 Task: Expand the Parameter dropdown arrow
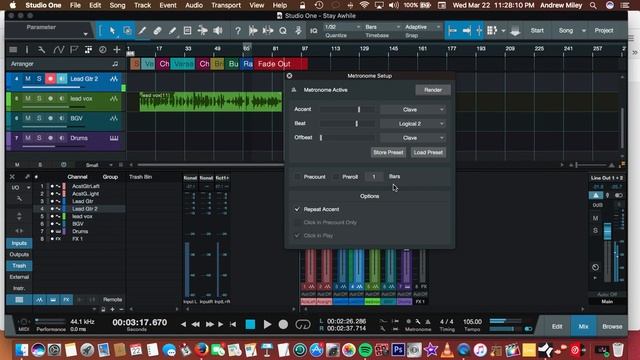pos(85,34)
